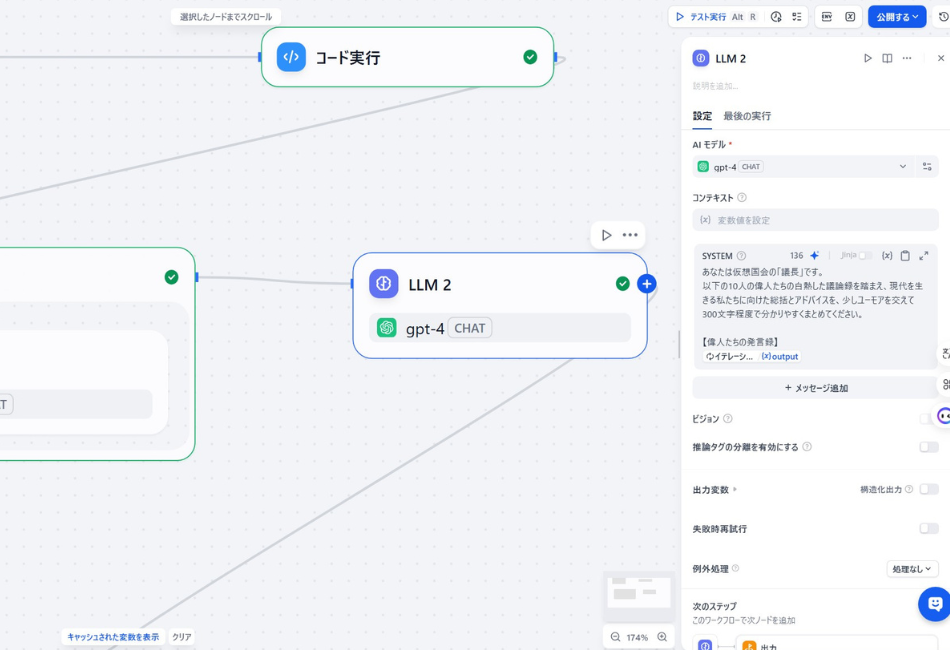950x650 pixels.
Task: Enable the Jinja toggle in the SYSTEM prompt header
Action: click(866, 255)
